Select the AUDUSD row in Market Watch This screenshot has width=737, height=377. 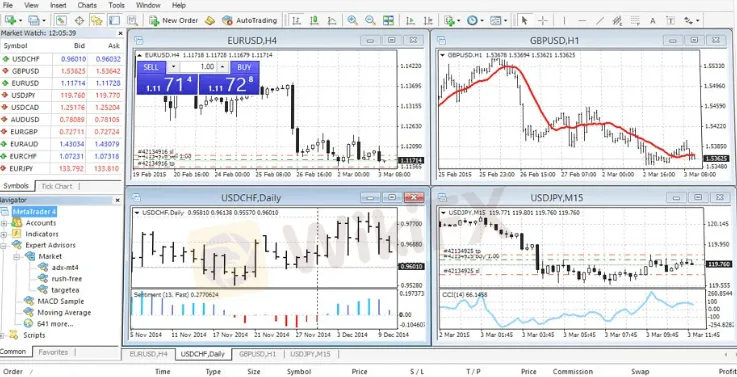point(61,119)
